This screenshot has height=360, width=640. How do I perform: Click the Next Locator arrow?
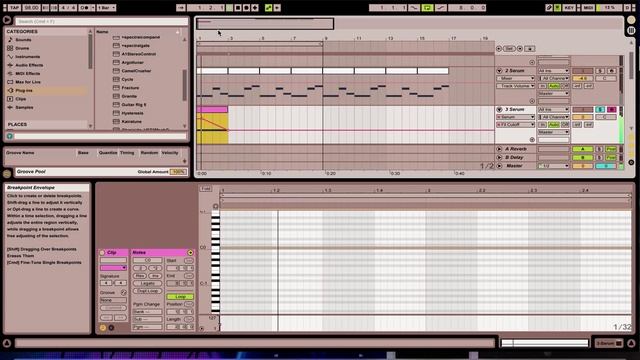pos(520,49)
